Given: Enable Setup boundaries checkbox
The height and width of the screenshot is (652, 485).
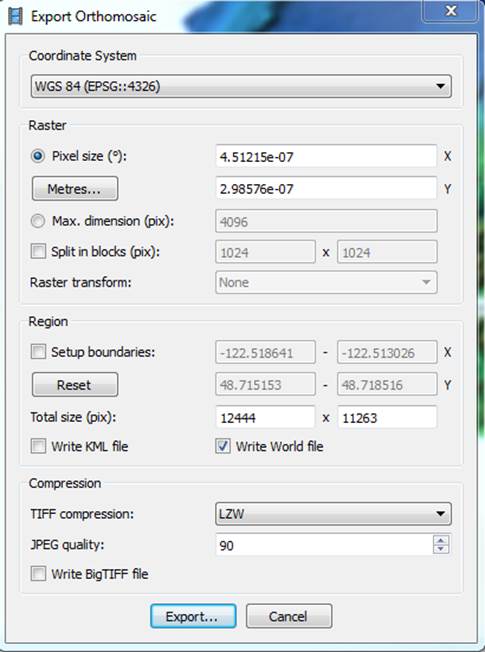Looking at the screenshot, I should click(38, 352).
